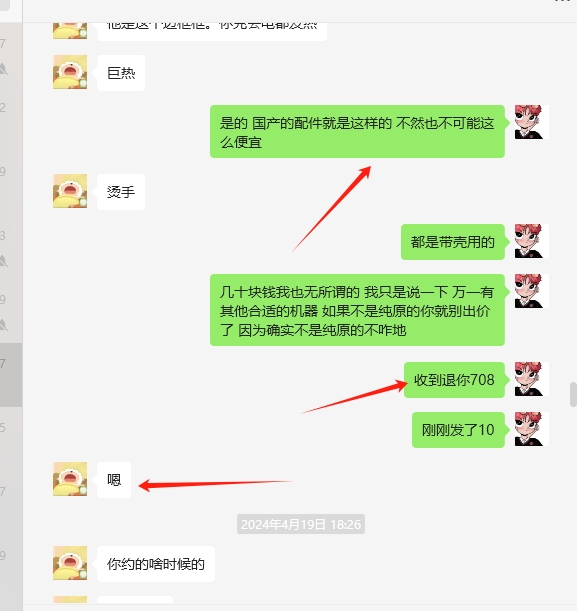Select the 刚刚发了10 message bubble
The height and width of the screenshot is (611, 577).
click(x=458, y=429)
